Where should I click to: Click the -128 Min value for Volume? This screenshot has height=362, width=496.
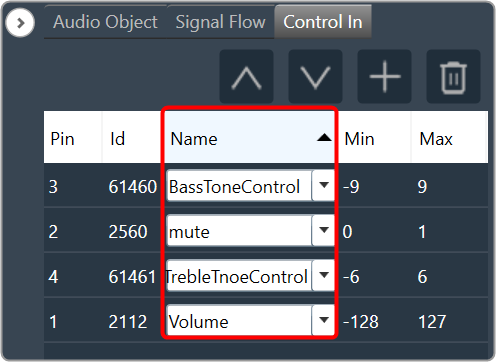click(x=361, y=322)
